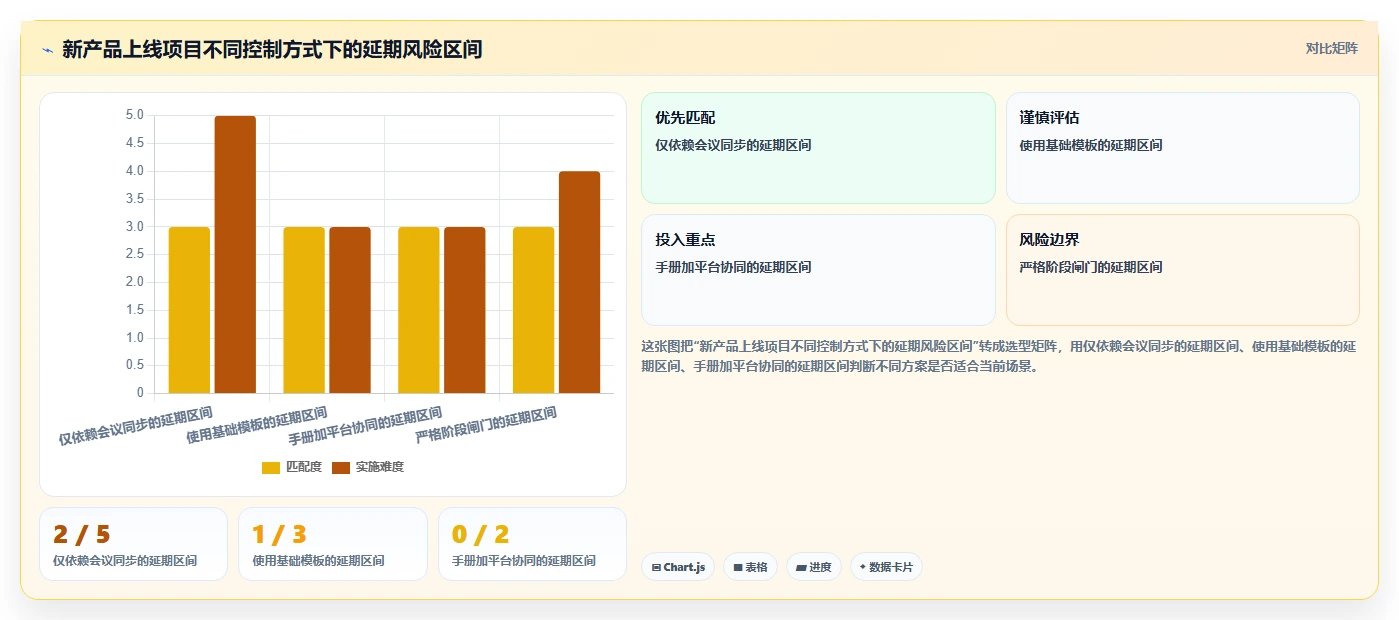
Task: Click the x-axis label 仅依赖会议同步的延期区间
Action: [136, 426]
